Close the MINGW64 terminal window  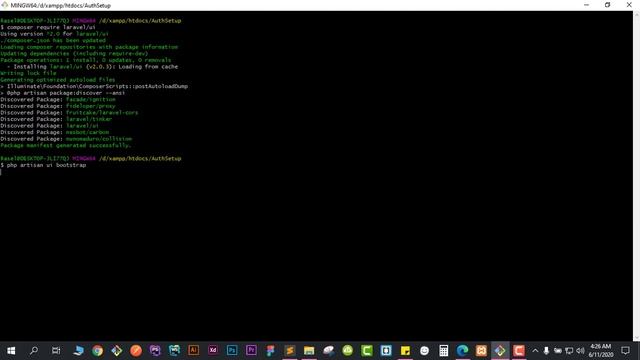click(x=629, y=5)
